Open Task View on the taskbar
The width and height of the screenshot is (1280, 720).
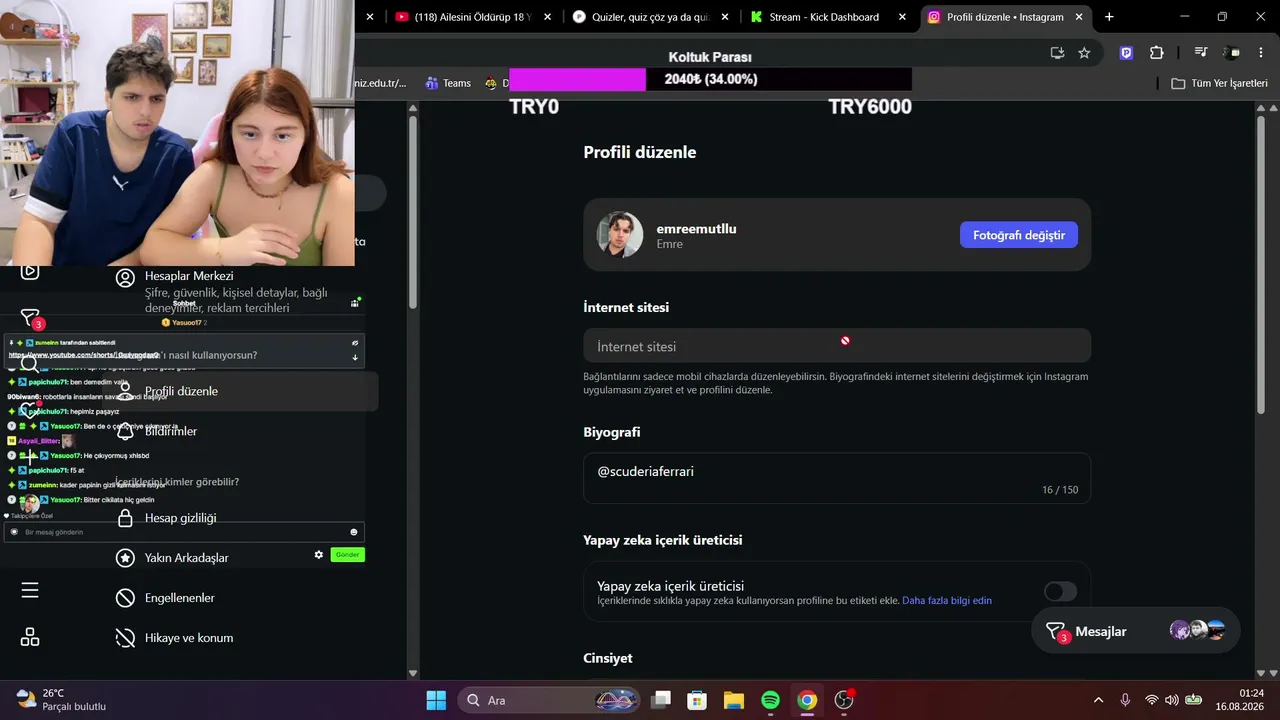(660, 700)
